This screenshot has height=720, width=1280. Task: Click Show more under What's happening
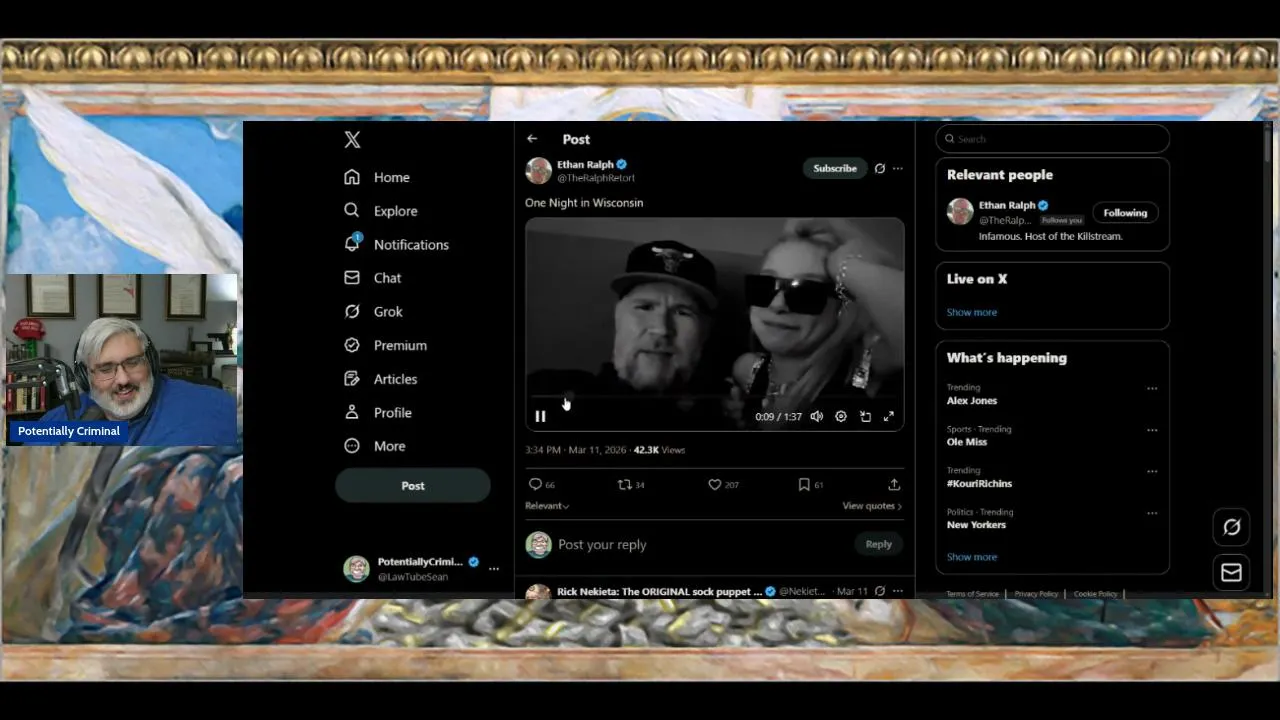(972, 557)
